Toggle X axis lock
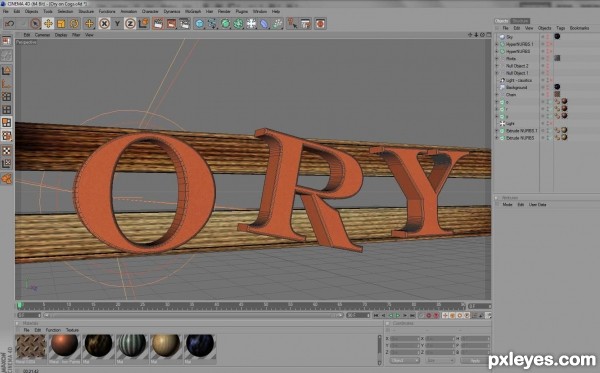 (x=104, y=24)
